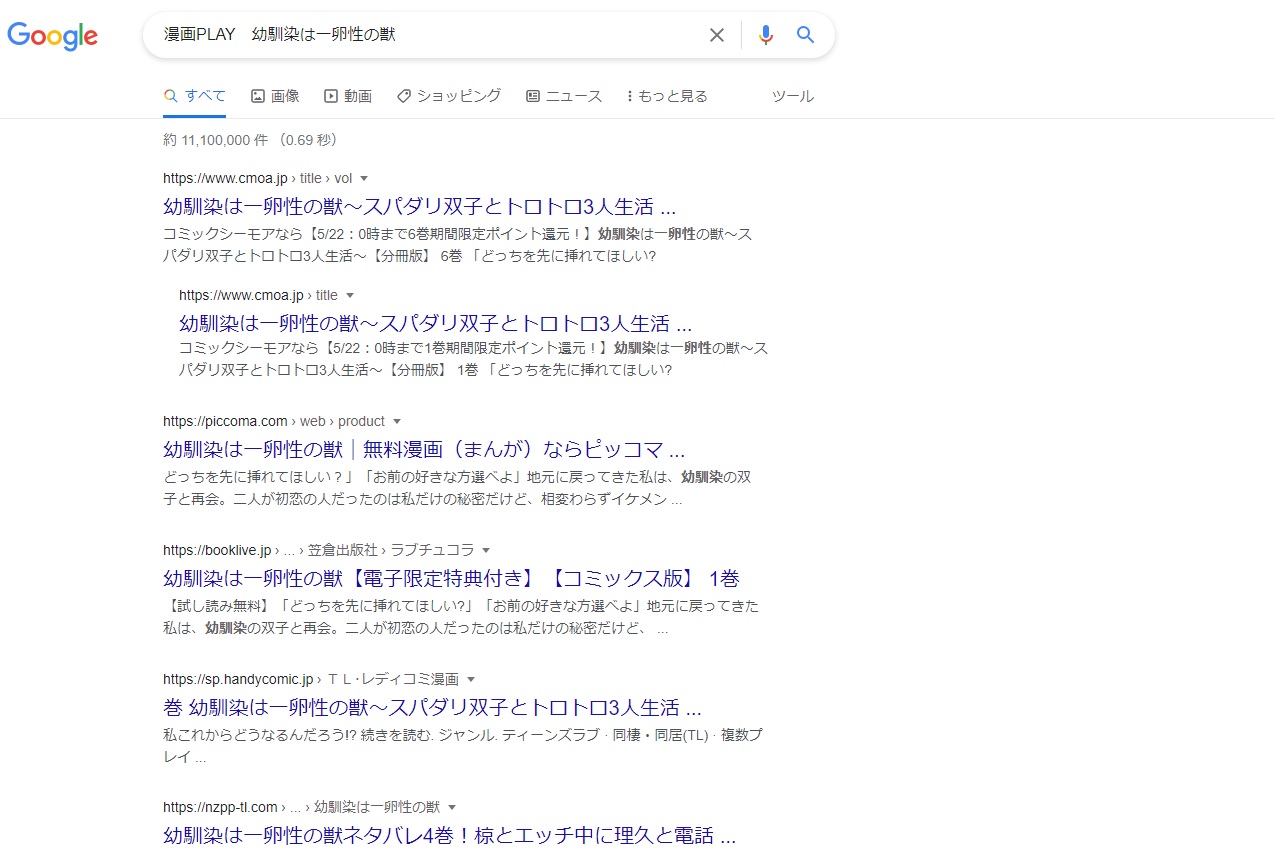Open the ショッピング tab
This screenshot has height=851, width=1275.
pos(449,96)
